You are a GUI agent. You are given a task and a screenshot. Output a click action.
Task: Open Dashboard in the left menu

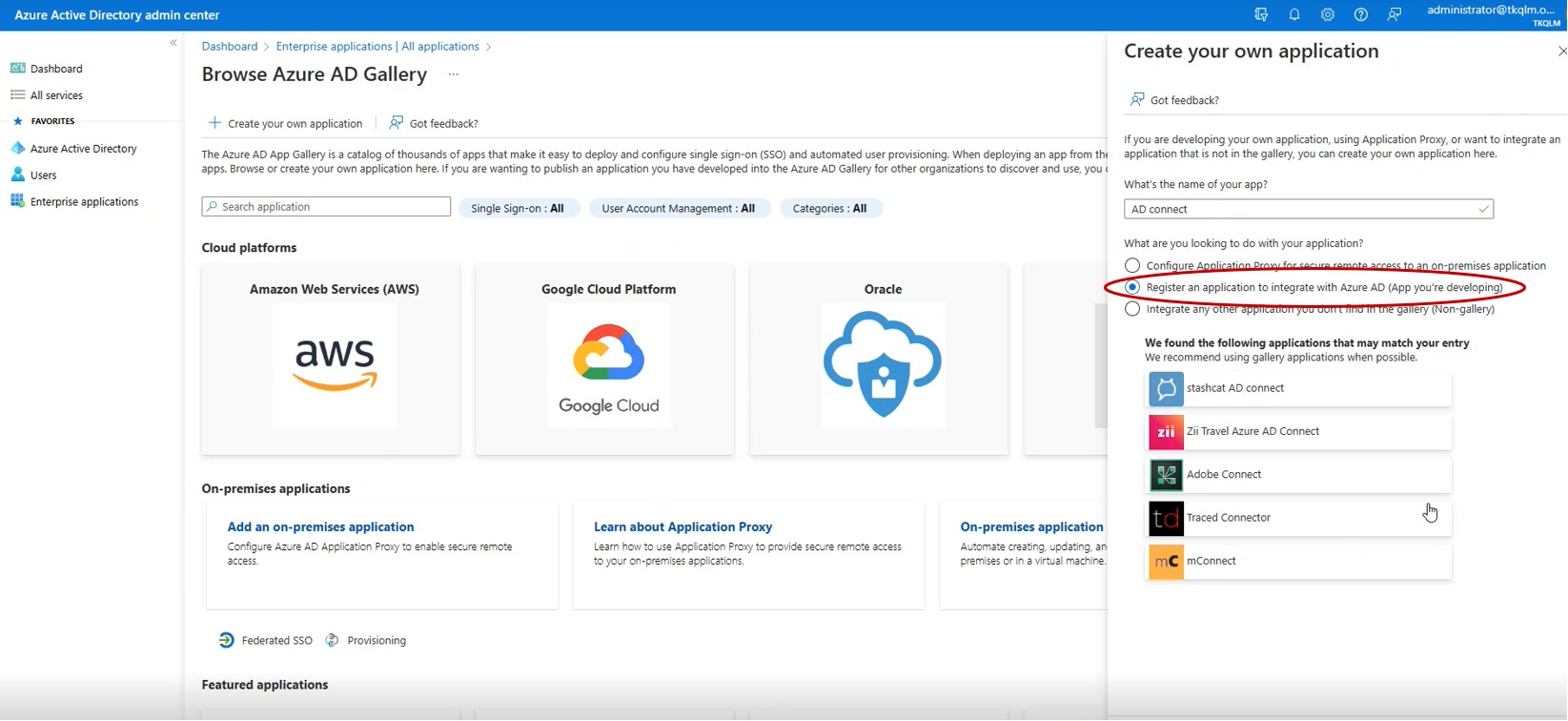point(56,69)
